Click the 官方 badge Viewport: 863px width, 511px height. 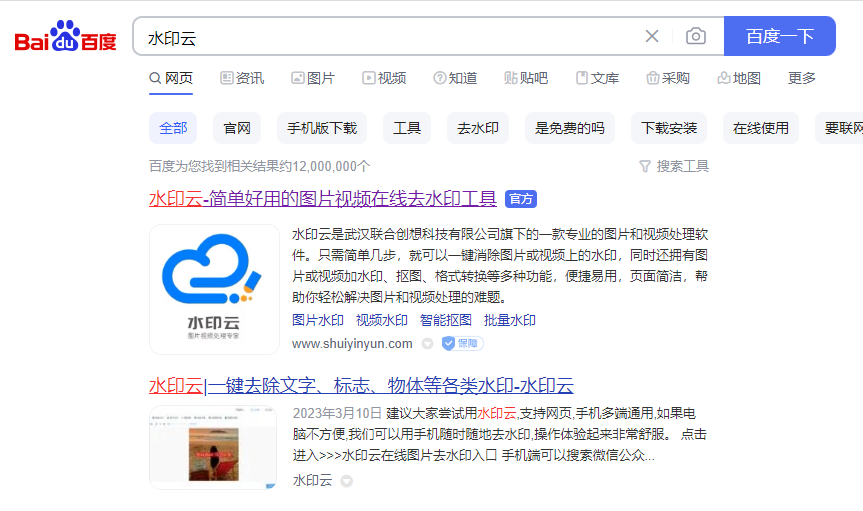521,199
